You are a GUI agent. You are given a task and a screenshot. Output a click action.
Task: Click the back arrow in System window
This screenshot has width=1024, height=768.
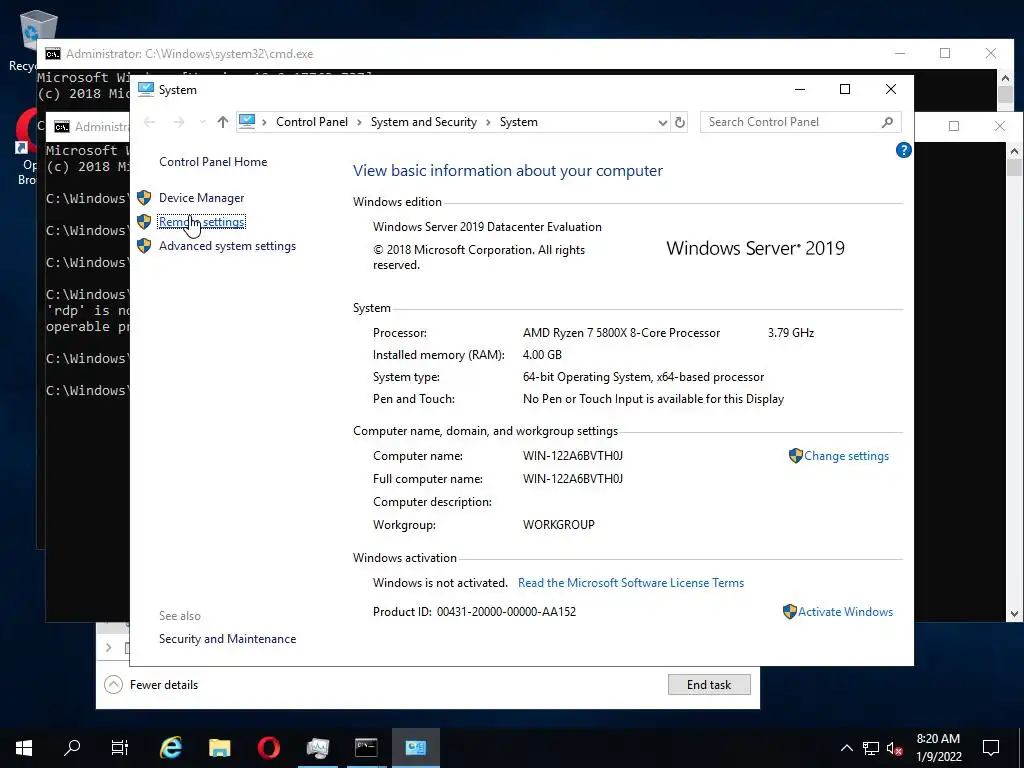point(150,122)
